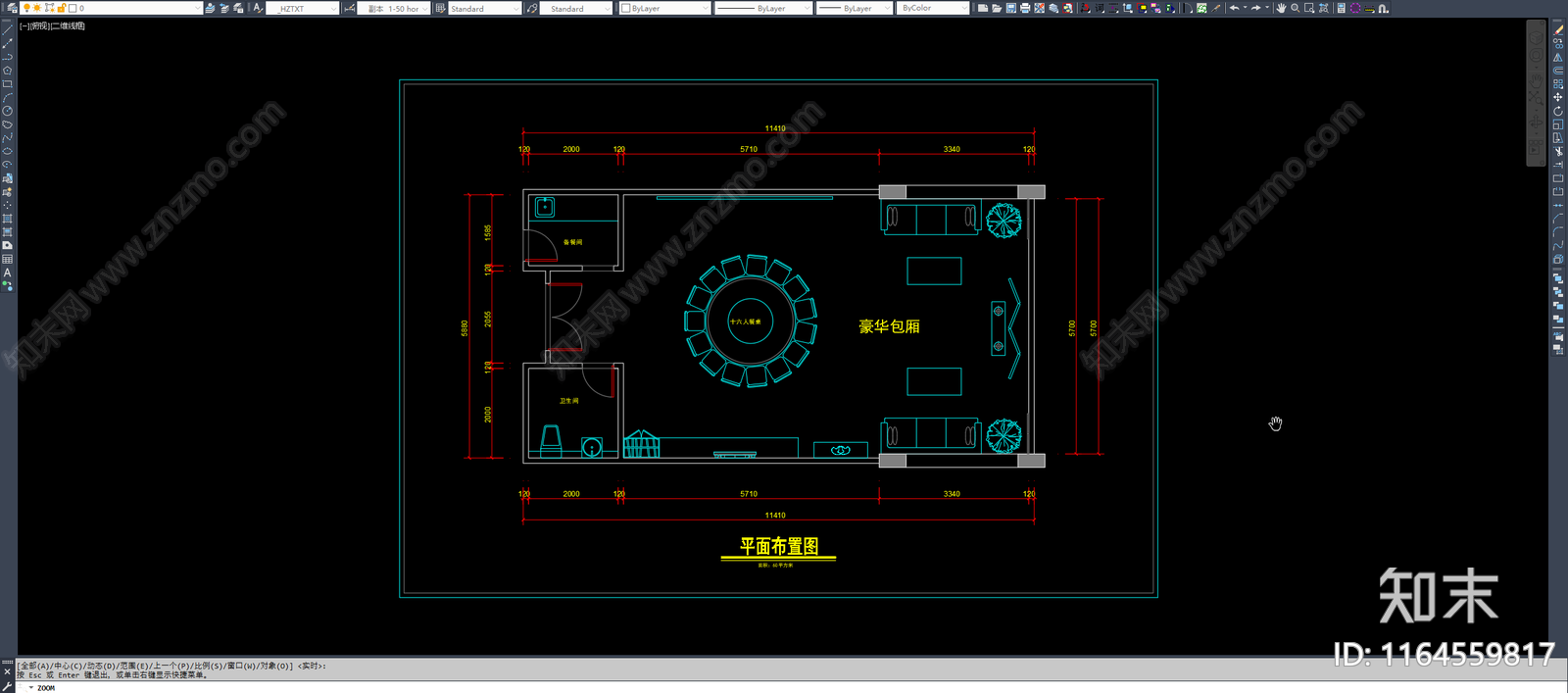The image size is (1568, 693).
Task: Click the ZOOM command line input
Action: pyautogui.click(x=784, y=687)
